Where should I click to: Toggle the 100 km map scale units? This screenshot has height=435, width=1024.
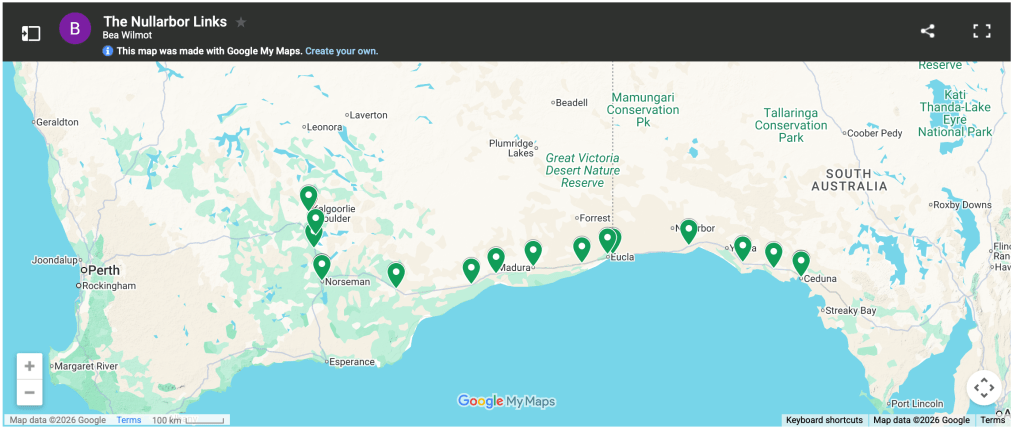pyautogui.click(x=188, y=420)
